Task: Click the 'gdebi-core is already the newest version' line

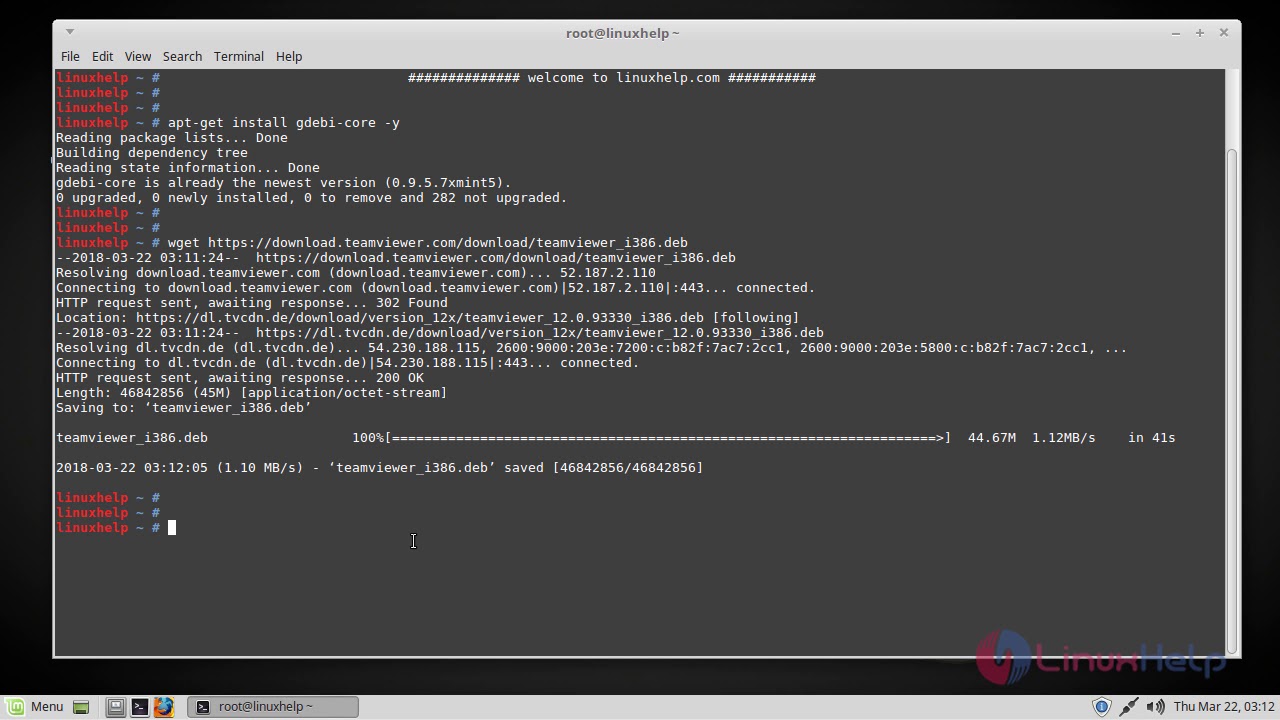Action: 284,183
